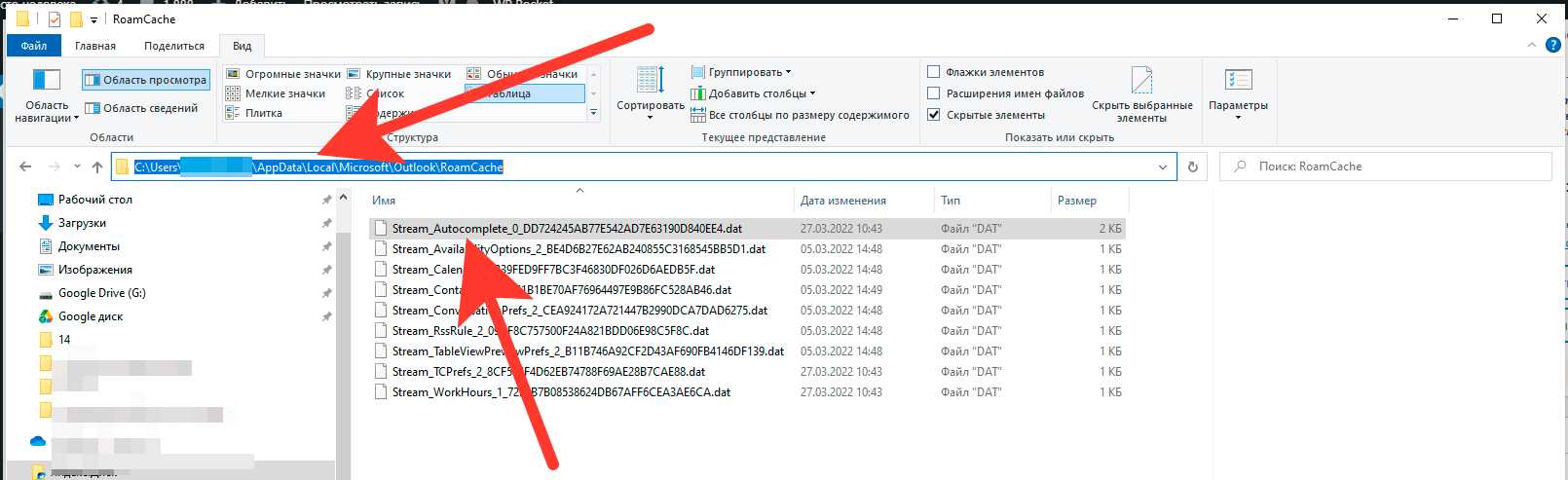Open Рабочий стол in navigation pane
This screenshot has width=1568, height=480.
94,200
